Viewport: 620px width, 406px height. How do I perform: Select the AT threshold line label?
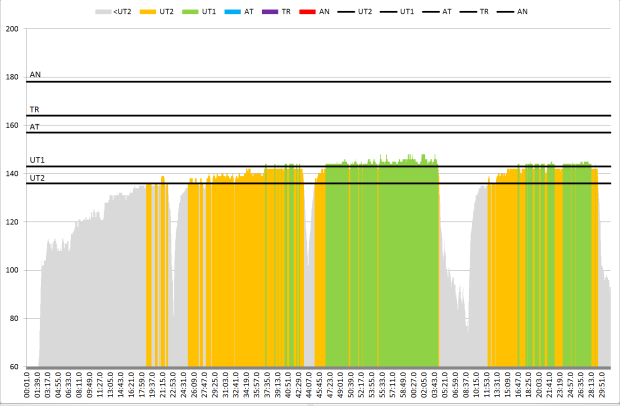coord(35,127)
